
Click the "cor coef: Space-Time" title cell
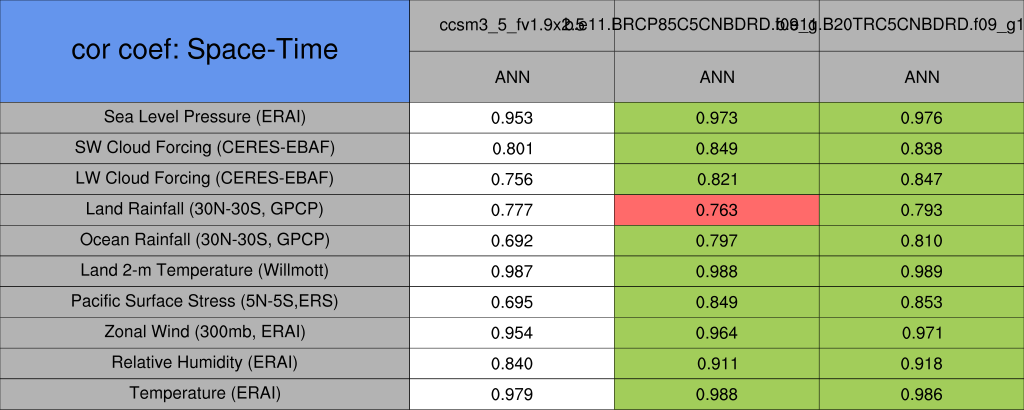click(x=205, y=51)
